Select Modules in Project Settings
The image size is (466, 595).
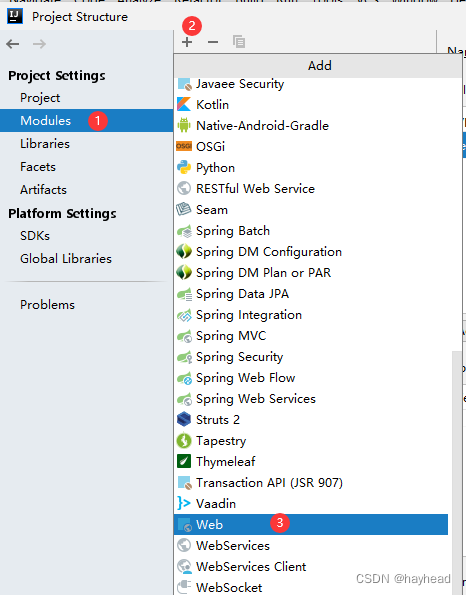(87, 121)
